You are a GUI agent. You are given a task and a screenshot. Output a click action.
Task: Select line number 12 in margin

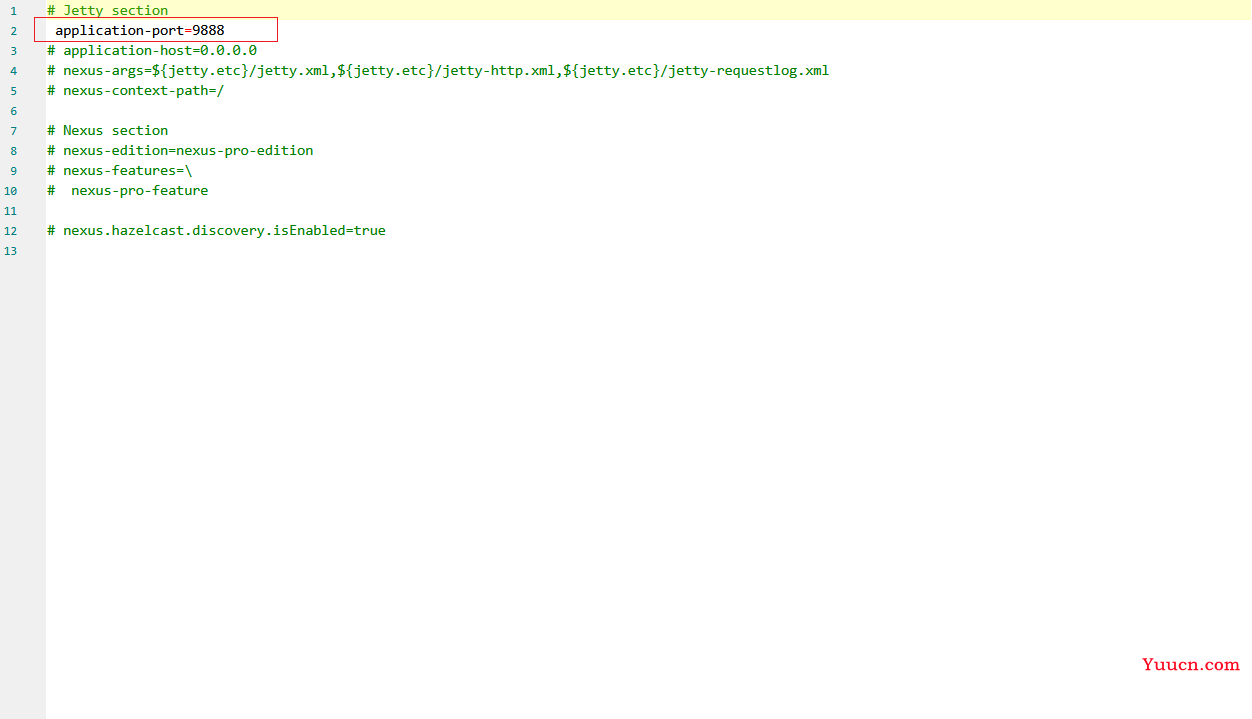pos(10,231)
